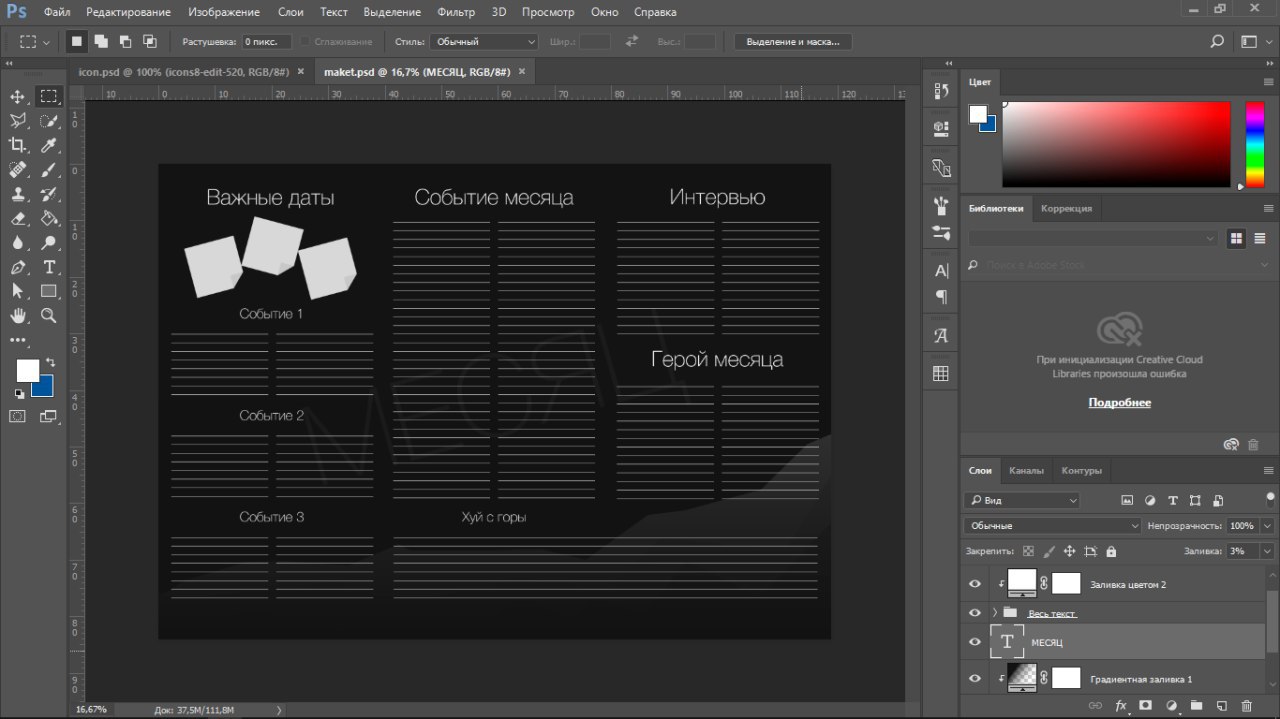The height and width of the screenshot is (719, 1280).
Task: Select the Move tool
Action: [17, 96]
